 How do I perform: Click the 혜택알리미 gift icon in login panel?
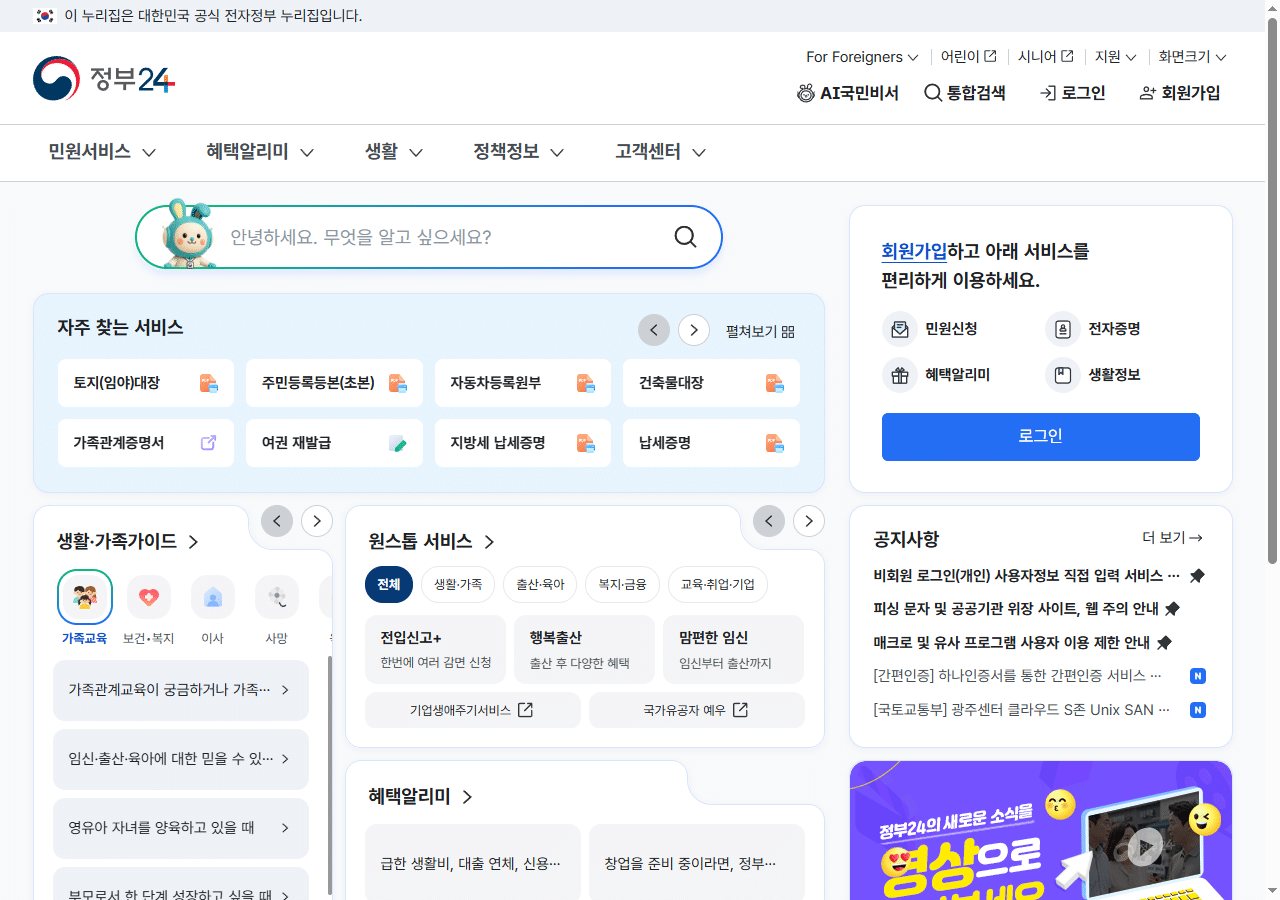900,375
